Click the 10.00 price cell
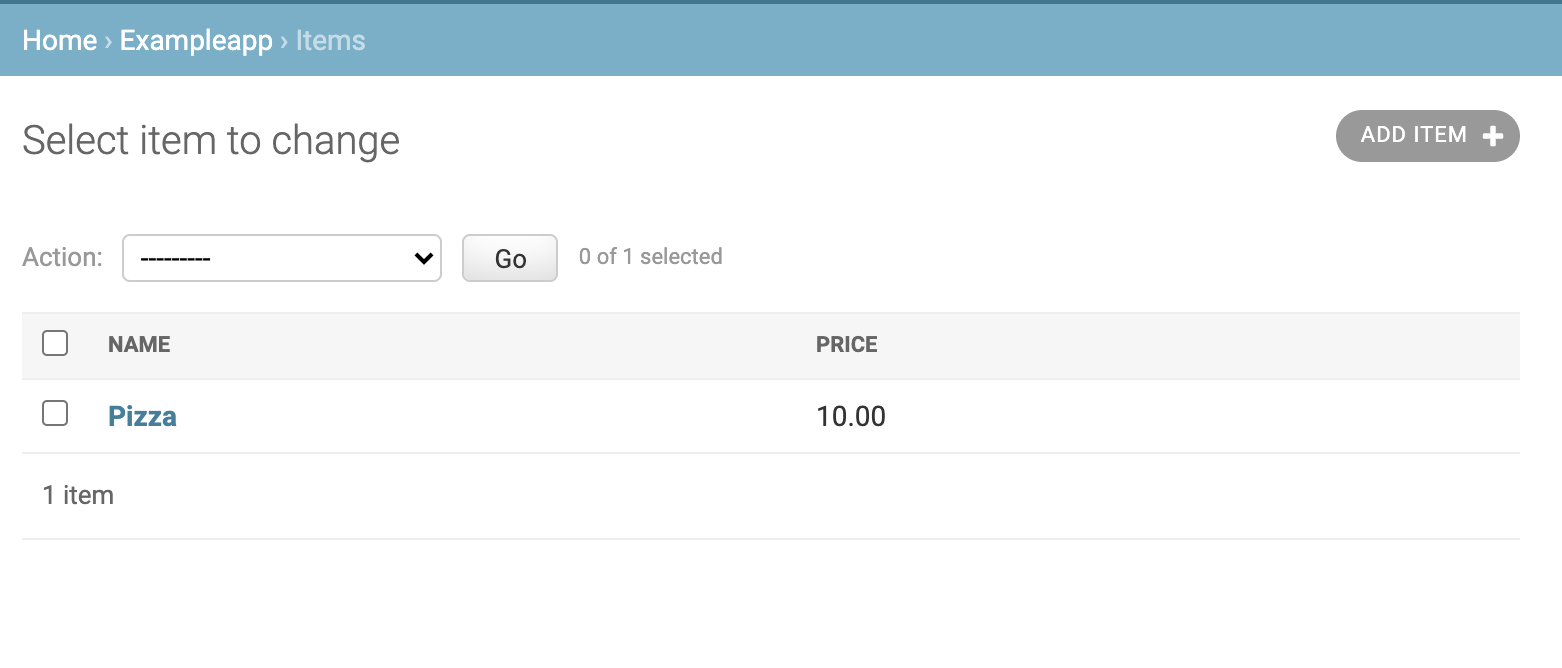The width and height of the screenshot is (1562, 668). 851,416
